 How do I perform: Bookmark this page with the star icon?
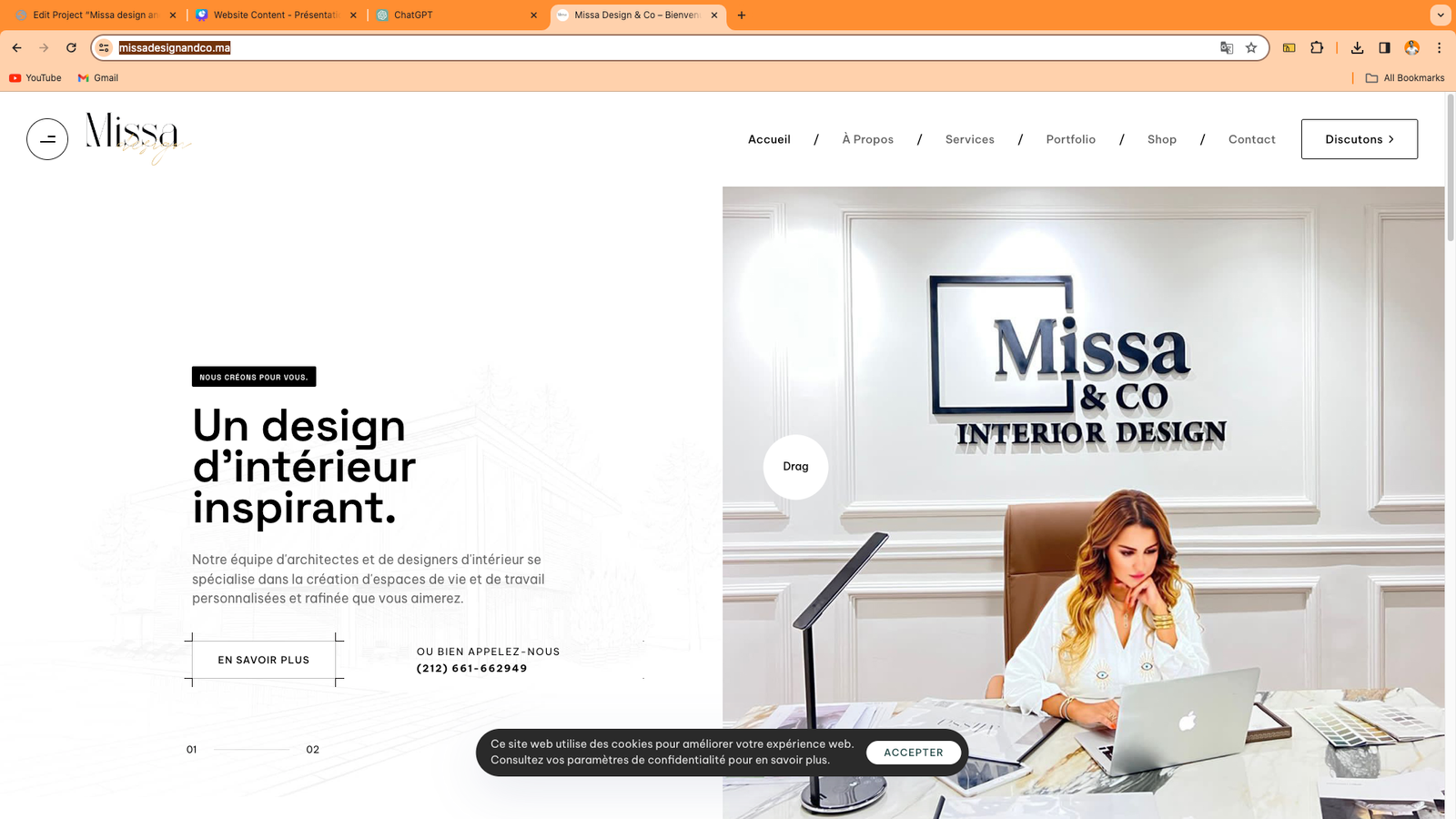[x=1251, y=47]
